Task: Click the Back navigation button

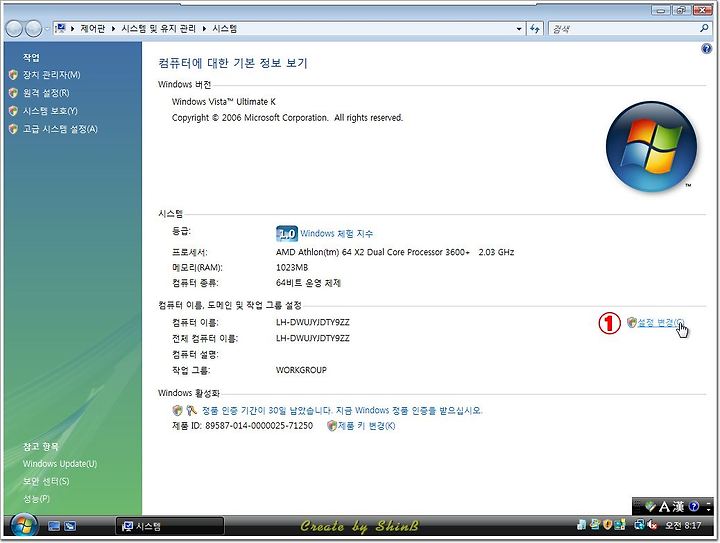Action: [x=14, y=29]
